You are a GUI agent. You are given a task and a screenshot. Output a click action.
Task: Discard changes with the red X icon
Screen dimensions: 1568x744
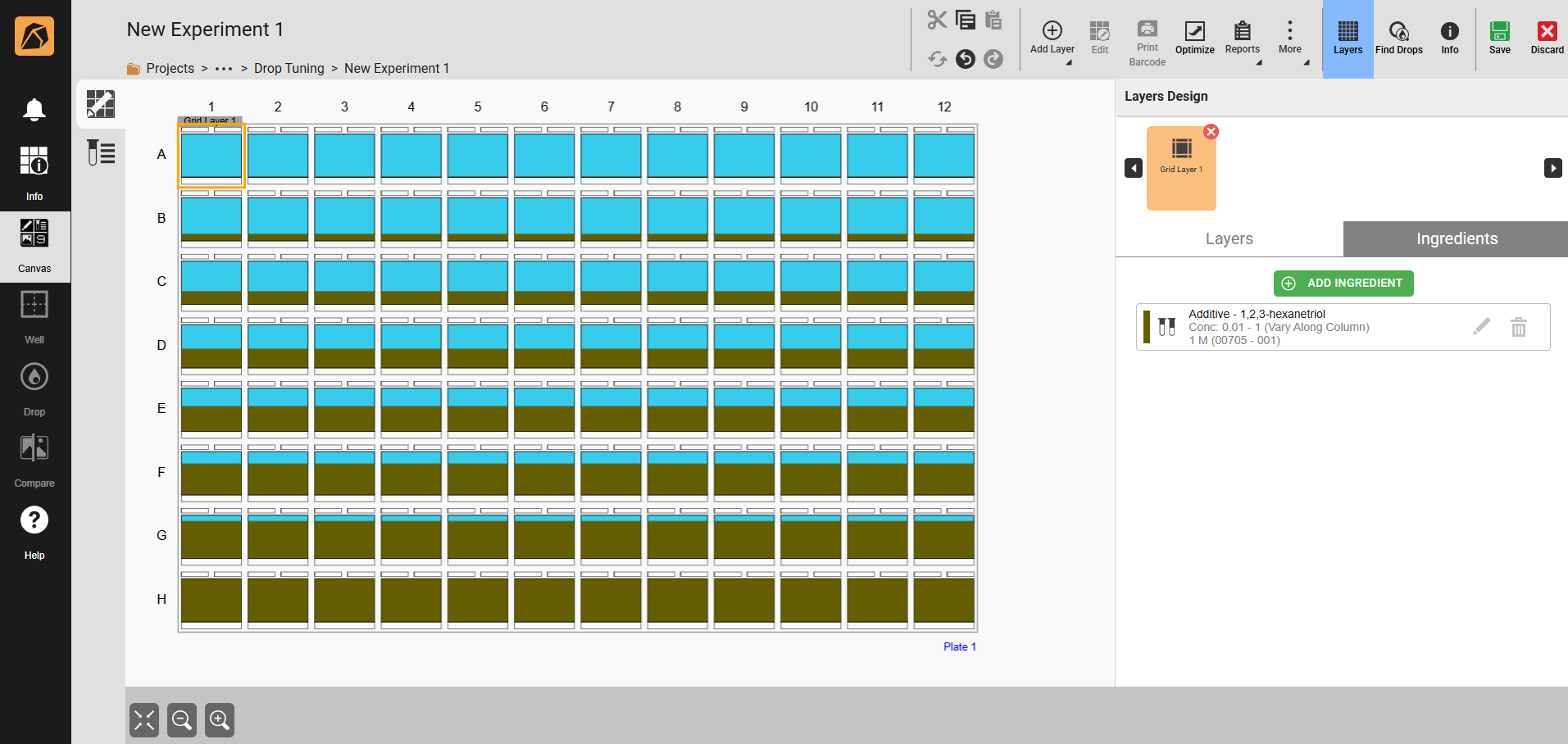(1547, 39)
